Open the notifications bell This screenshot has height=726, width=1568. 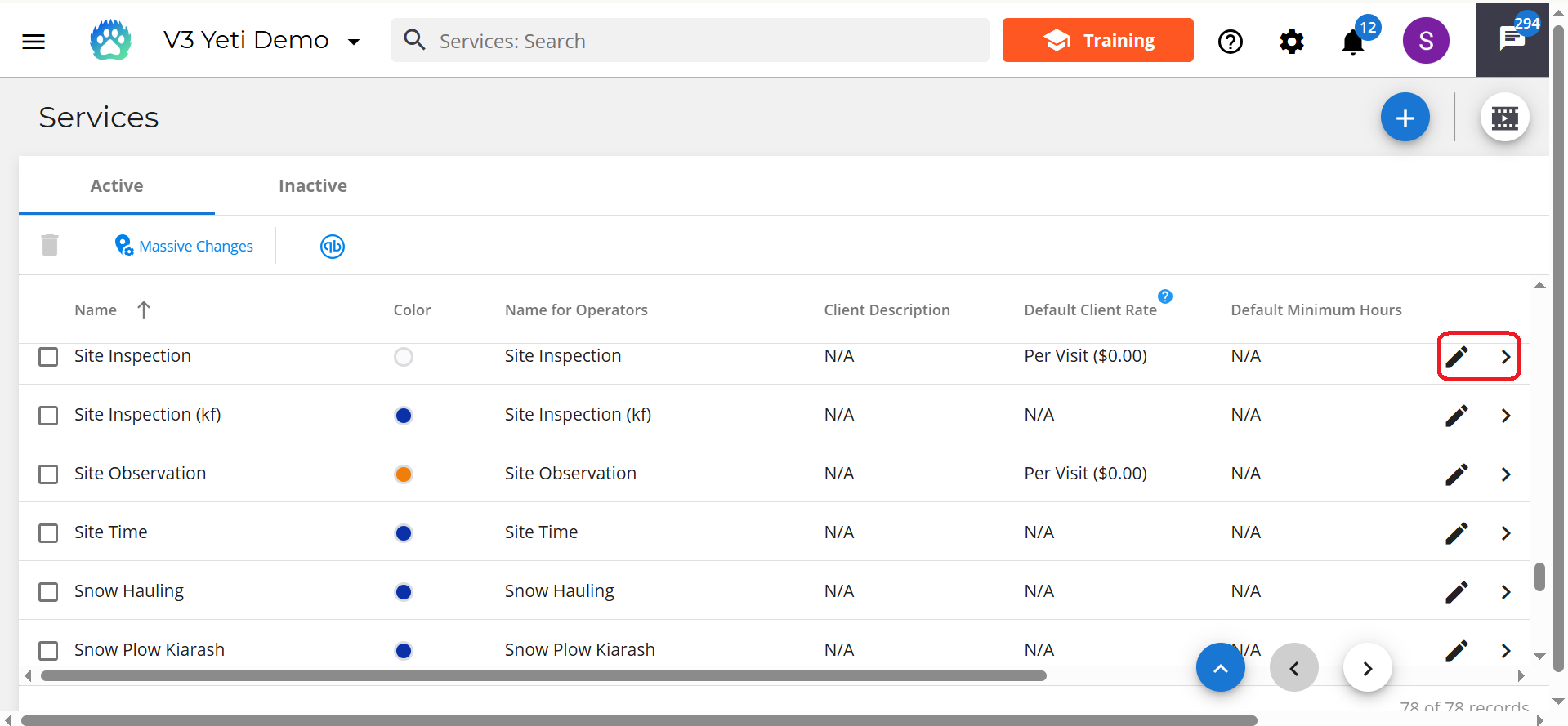pos(1353,42)
